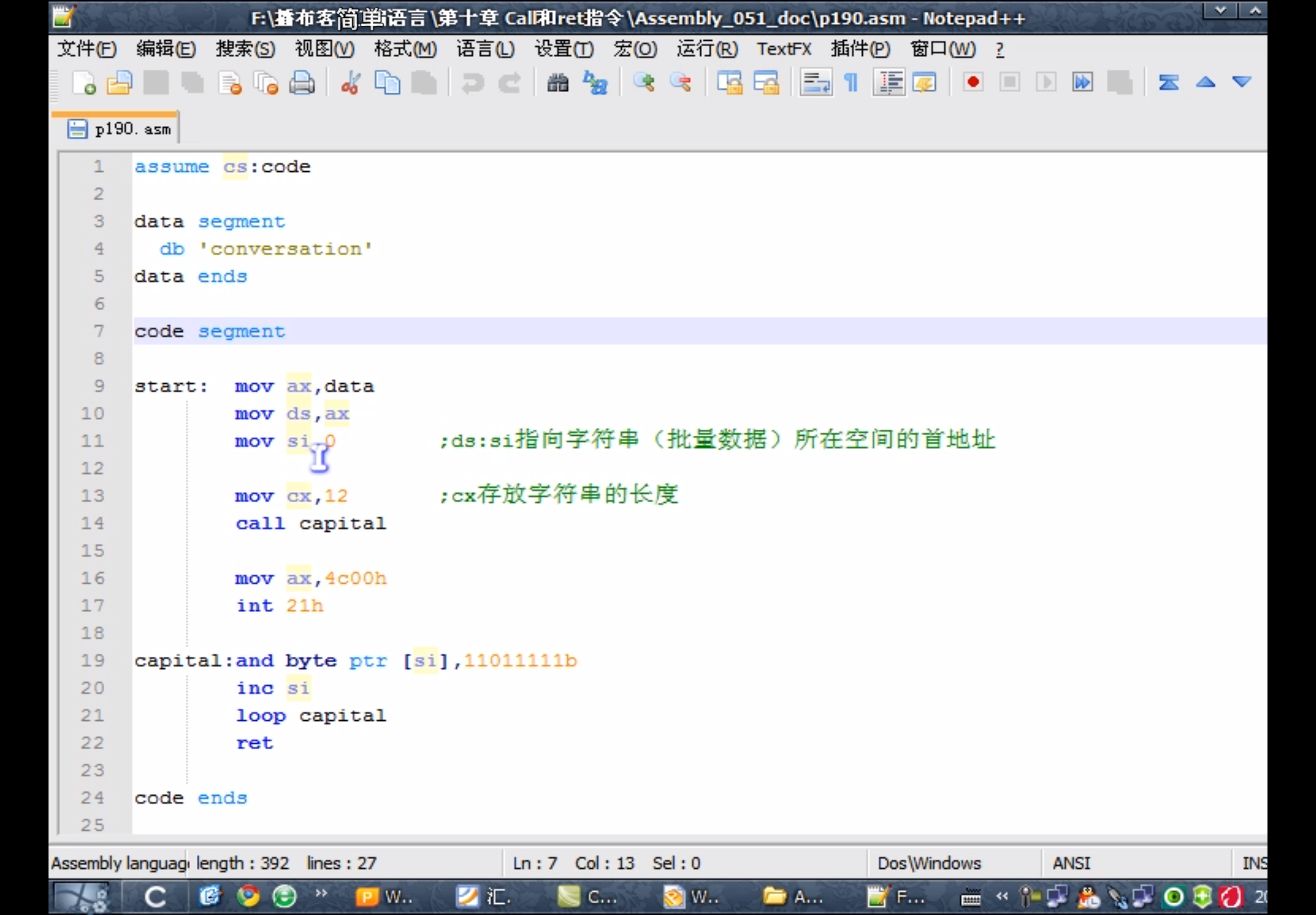Viewport: 1316px width, 915px height.
Task: Open the 编辑(E) Edit menu
Action: pyautogui.click(x=166, y=49)
